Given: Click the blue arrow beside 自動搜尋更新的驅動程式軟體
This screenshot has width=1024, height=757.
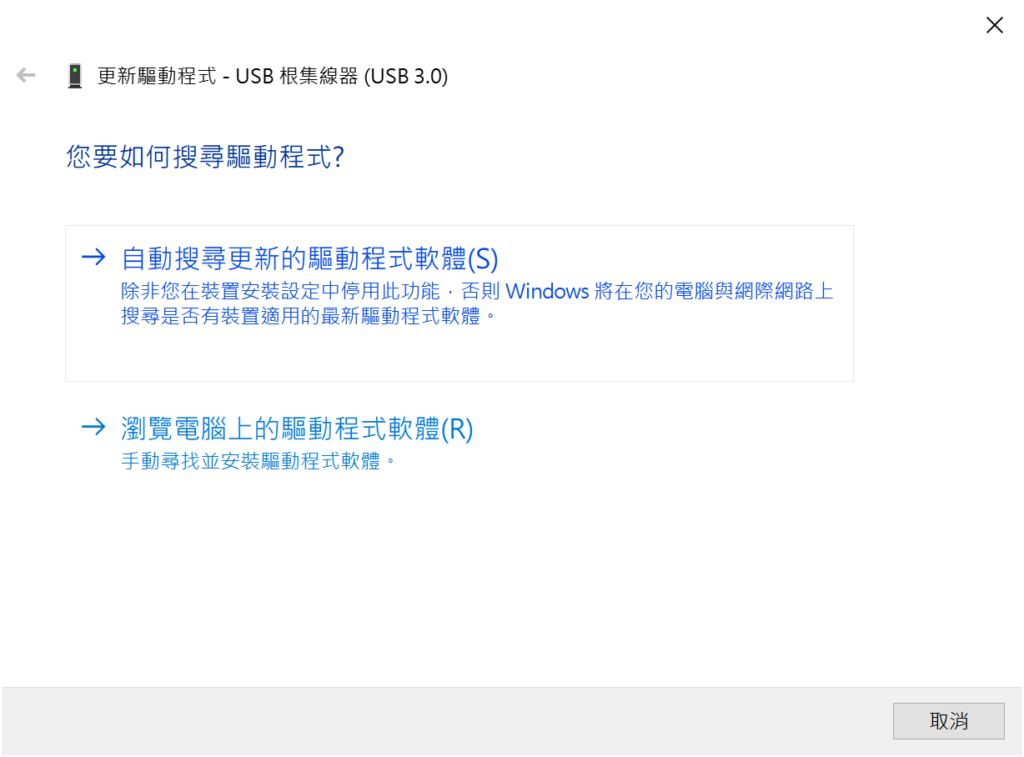Looking at the screenshot, I should [93, 257].
